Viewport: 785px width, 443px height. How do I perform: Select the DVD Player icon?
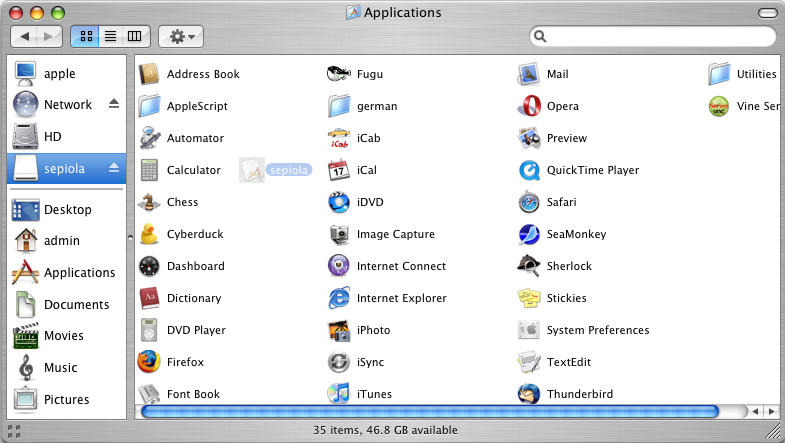[x=149, y=330]
